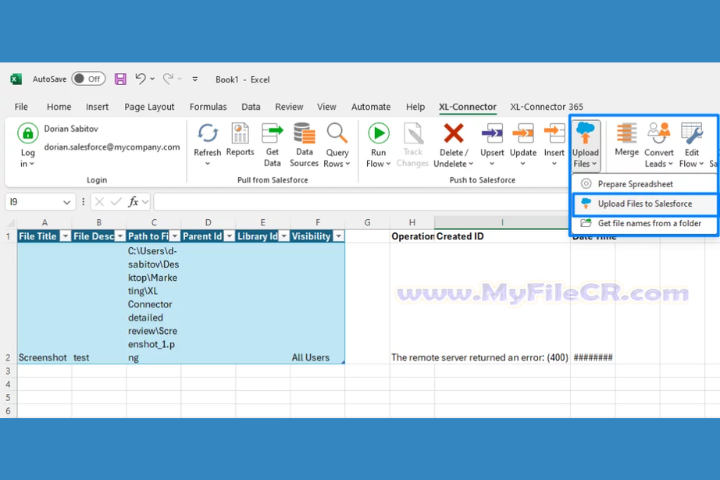Toggle the AutoSave switch
This screenshot has width=720, height=480.
tap(89, 79)
